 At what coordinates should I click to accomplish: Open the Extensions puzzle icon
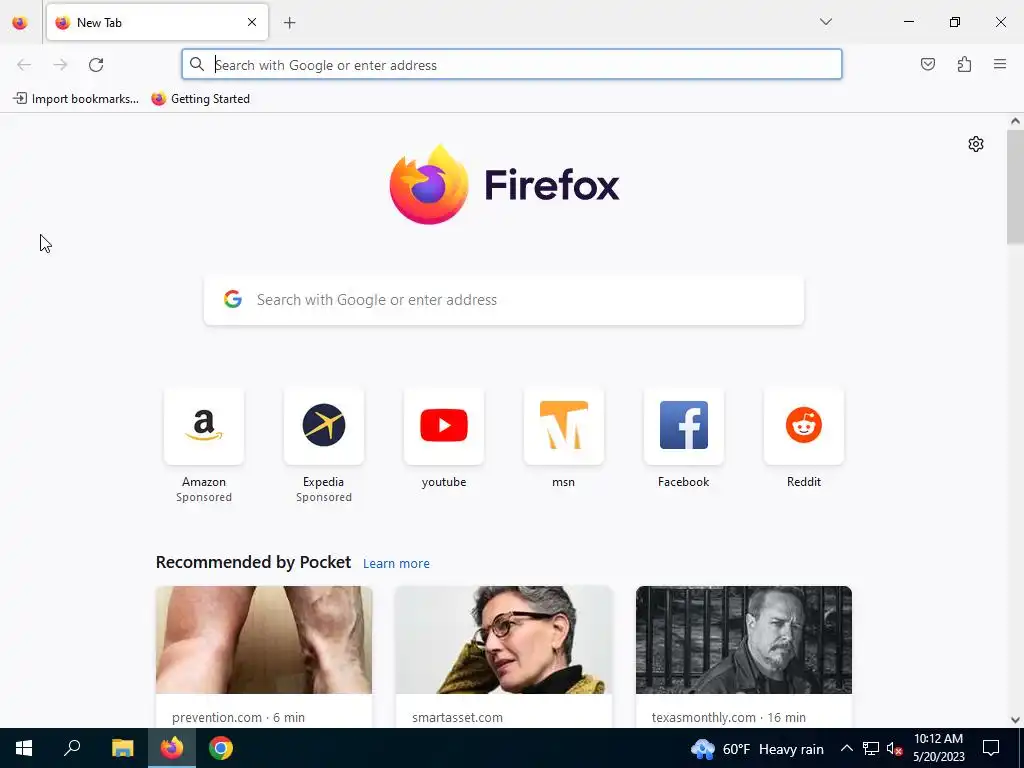point(964,64)
